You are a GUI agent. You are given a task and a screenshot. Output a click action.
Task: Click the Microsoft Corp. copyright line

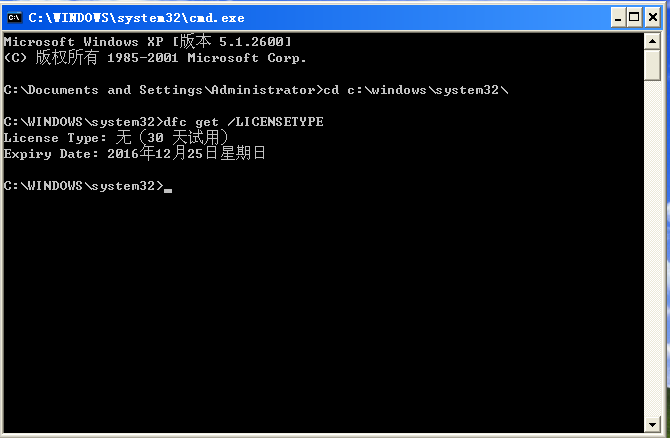(155, 58)
